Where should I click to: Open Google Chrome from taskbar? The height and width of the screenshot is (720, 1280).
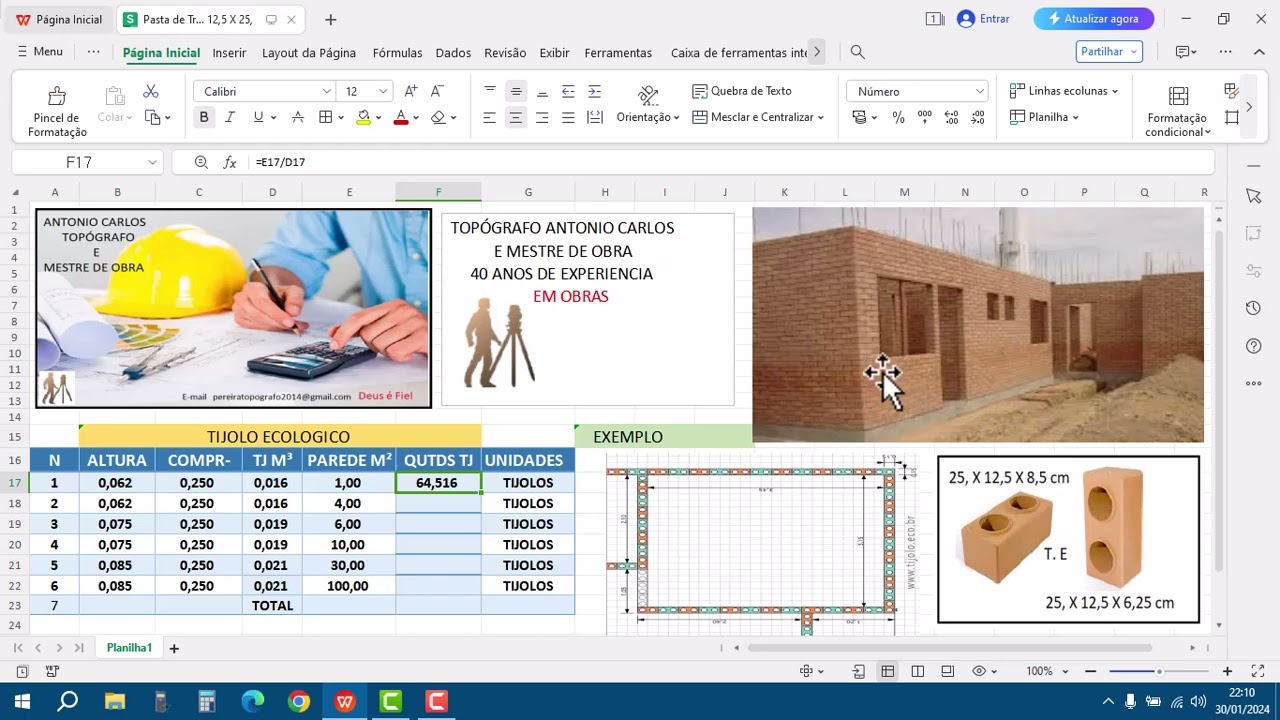298,701
